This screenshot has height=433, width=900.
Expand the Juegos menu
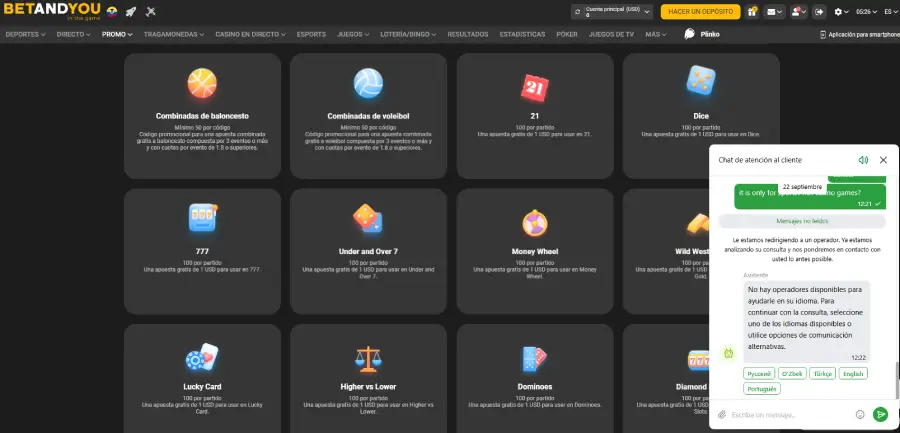(352, 34)
